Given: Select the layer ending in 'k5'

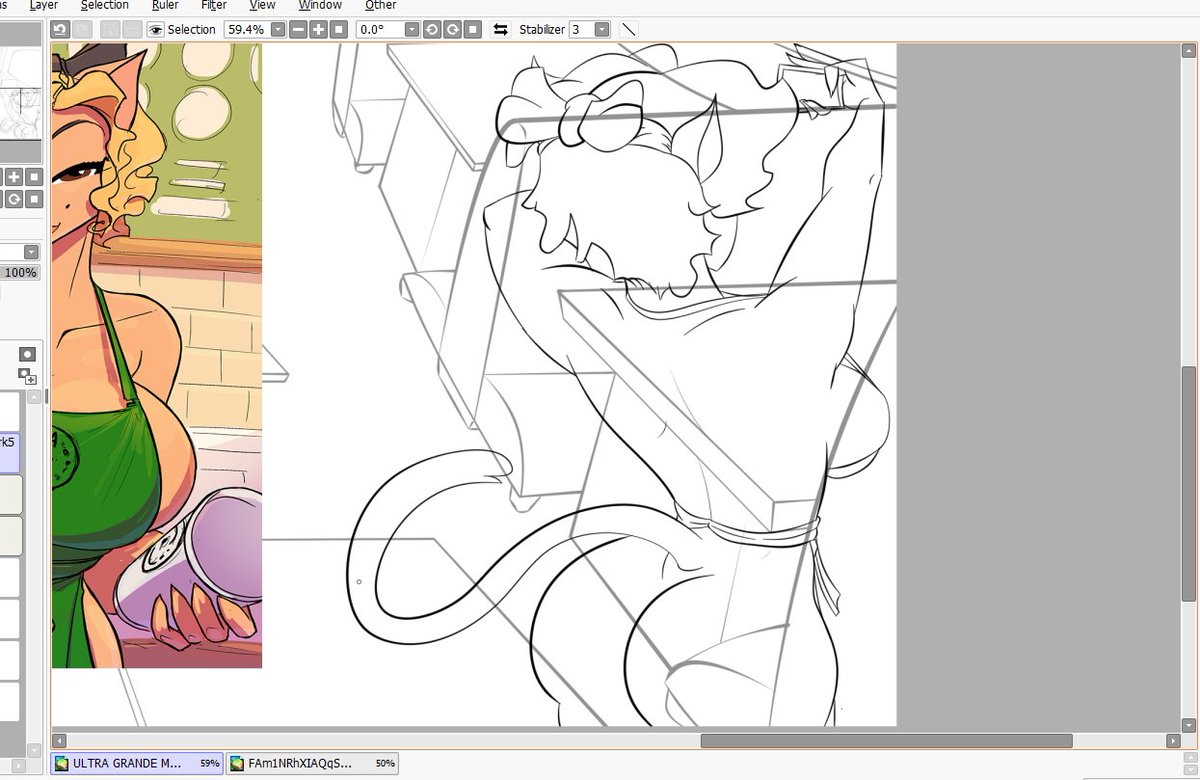Looking at the screenshot, I should (10, 451).
